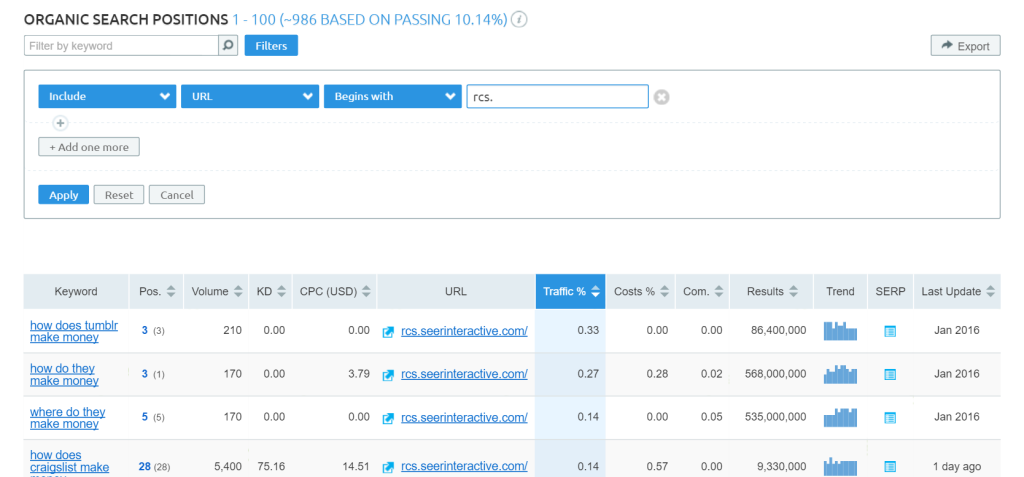Sort the table by the Volume column
This screenshot has width=1024, height=477.
tap(218, 292)
